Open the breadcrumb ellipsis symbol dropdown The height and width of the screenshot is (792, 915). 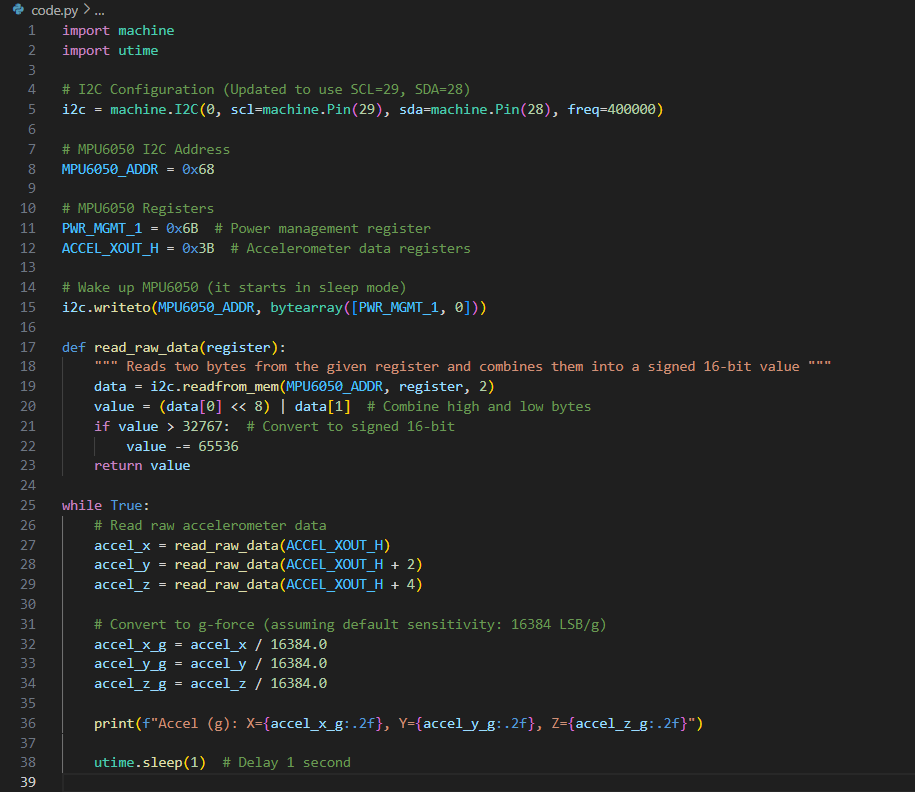pos(98,10)
